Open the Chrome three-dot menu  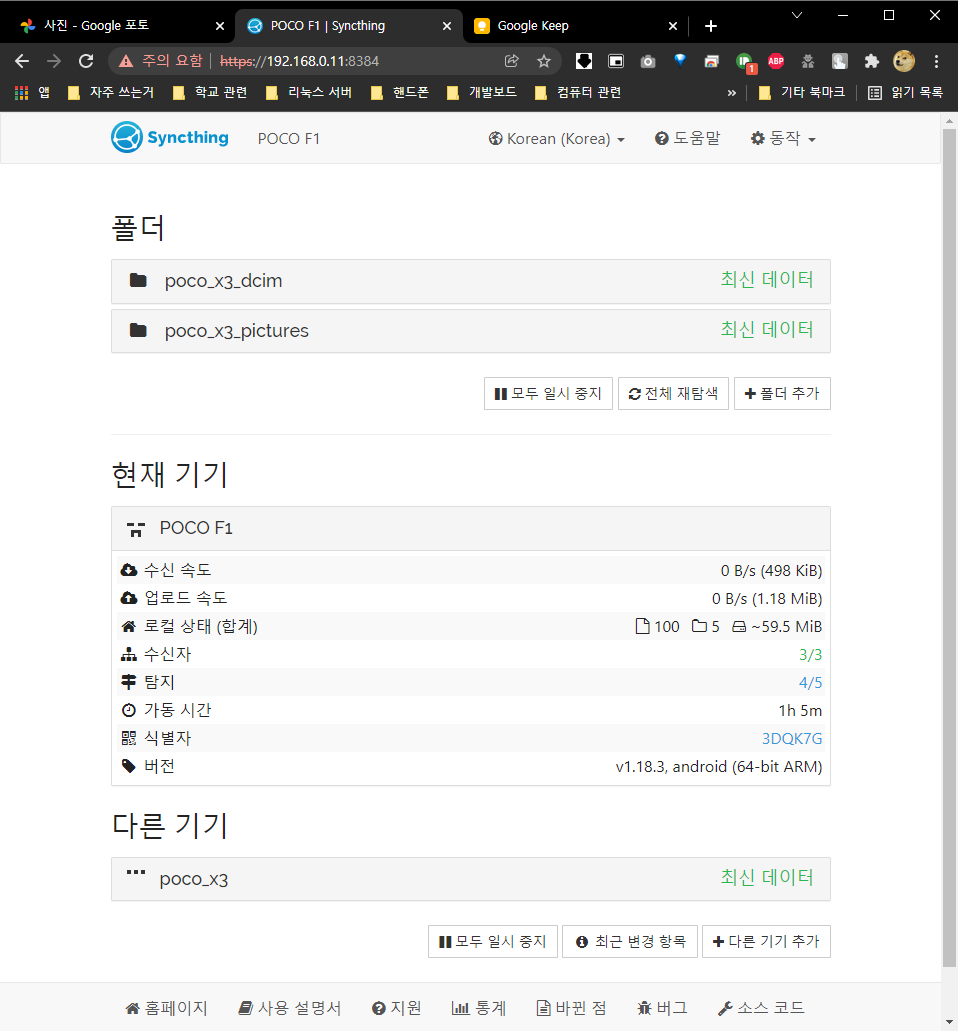pos(936,61)
